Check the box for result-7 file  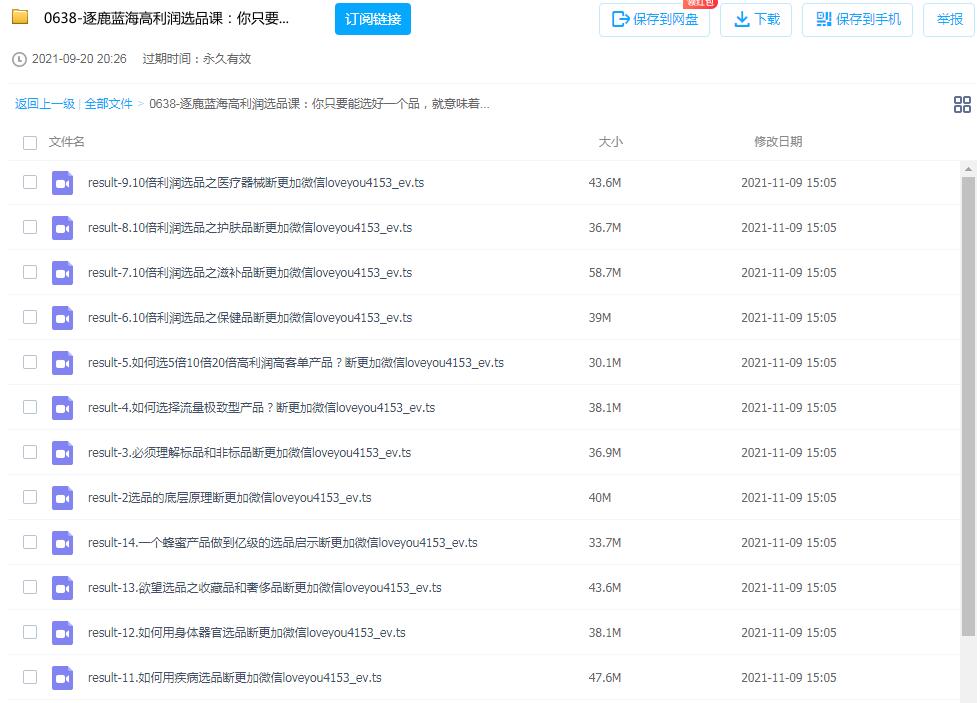(x=30, y=272)
